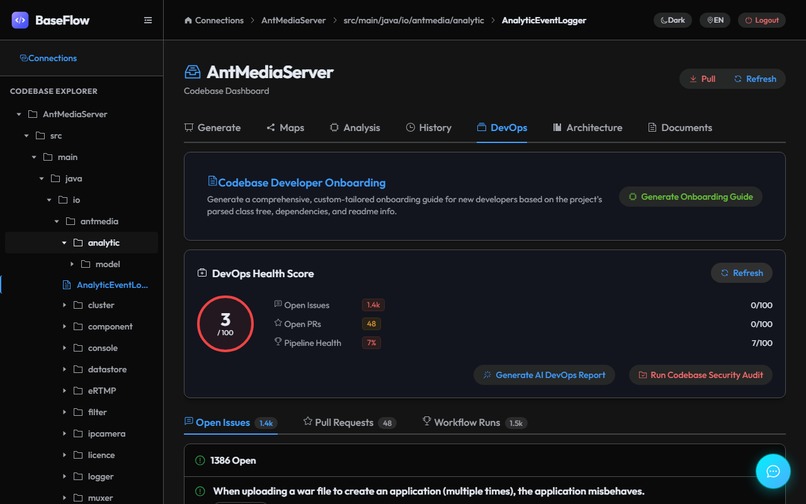The width and height of the screenshot is (806, 504).
Task: Expand the datastore folder arrow
Action: coord(64,369)
